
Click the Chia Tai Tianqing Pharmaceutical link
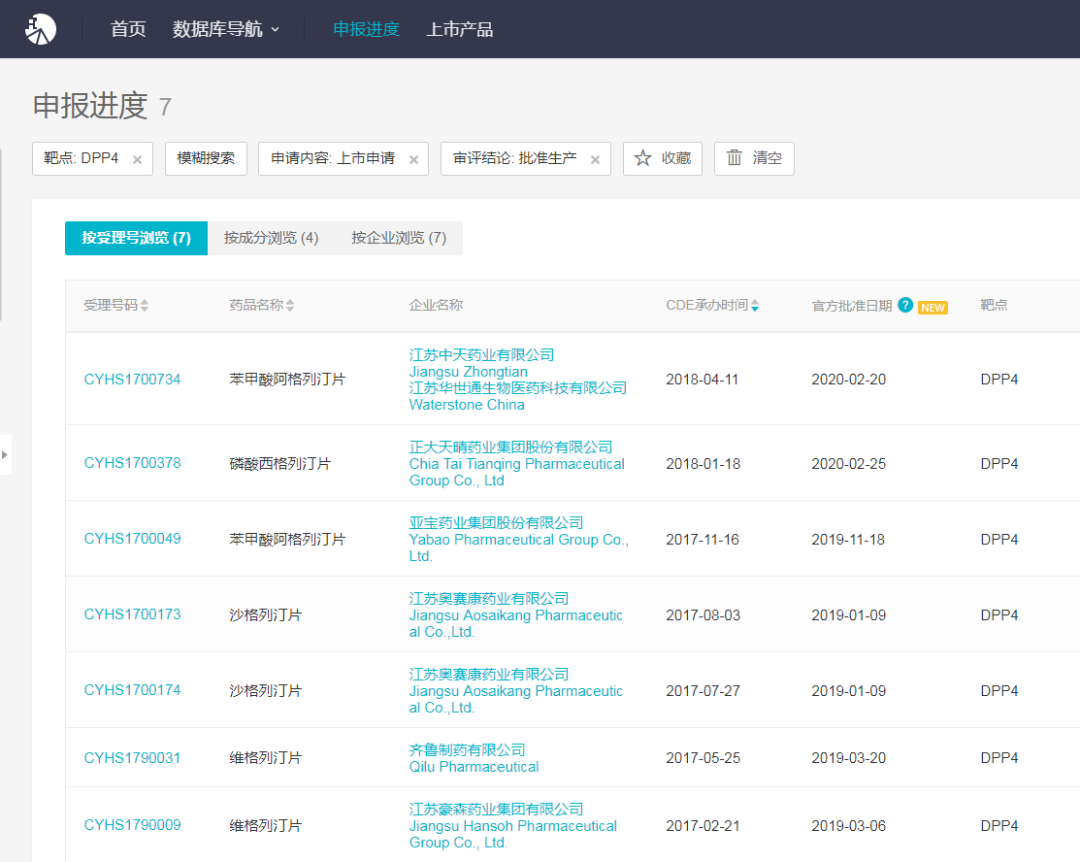[x=517, y=472]
